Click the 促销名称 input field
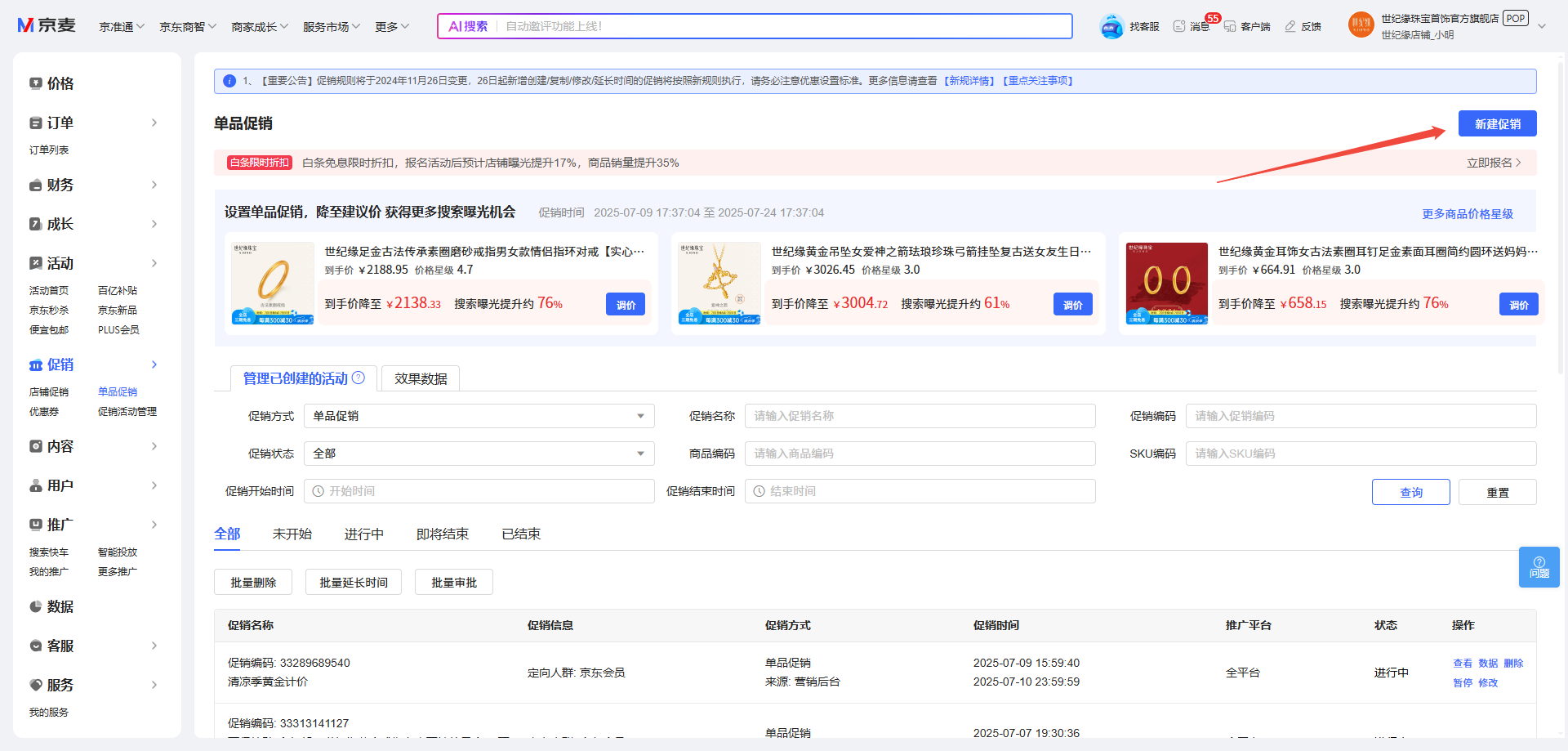 920,416
